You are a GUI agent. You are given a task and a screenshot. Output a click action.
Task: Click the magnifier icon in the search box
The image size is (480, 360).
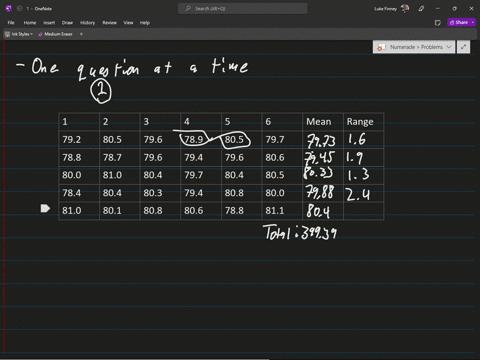pos(188,8)
